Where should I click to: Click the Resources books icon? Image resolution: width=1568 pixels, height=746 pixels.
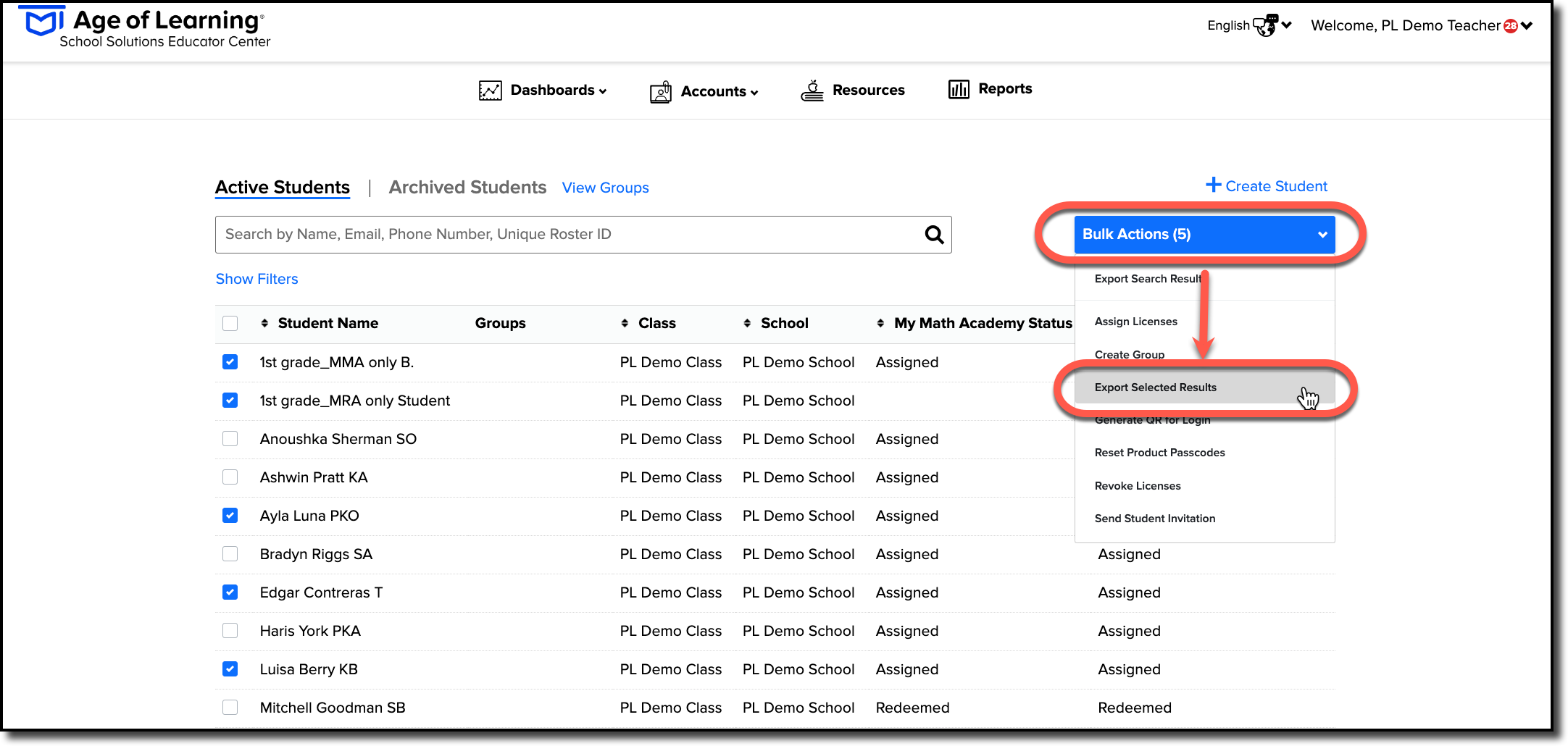click(x=812, y=91)
